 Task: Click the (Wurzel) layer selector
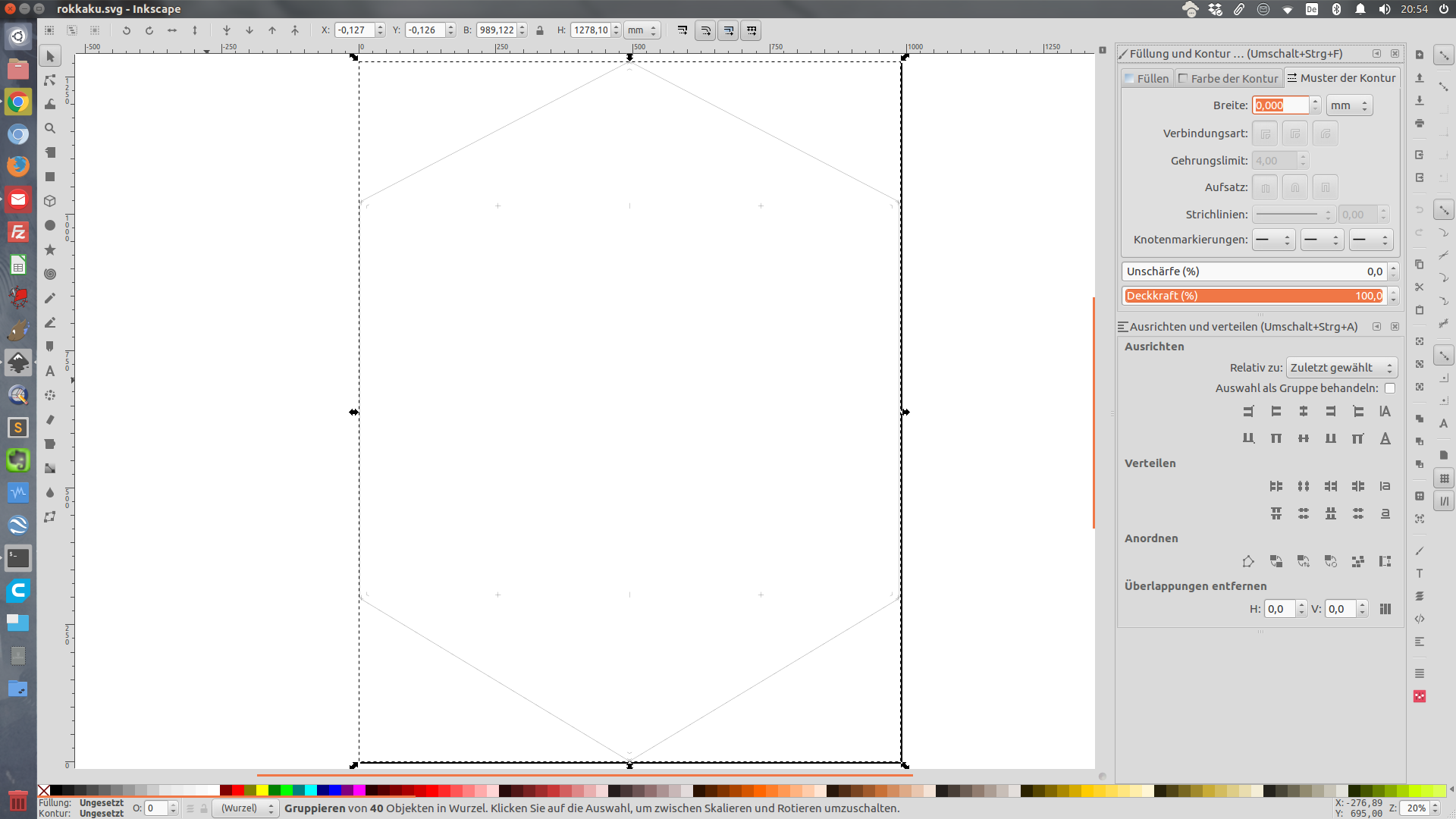click(x=246, y=808)
